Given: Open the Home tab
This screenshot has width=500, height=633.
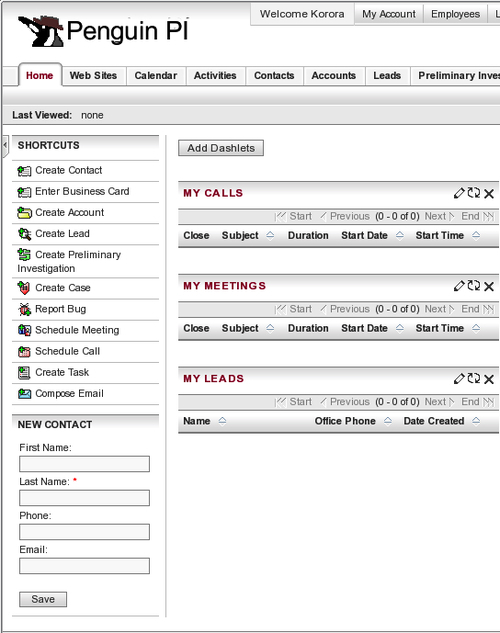Looking at the screenshot, I should click(x=40, y=75).
